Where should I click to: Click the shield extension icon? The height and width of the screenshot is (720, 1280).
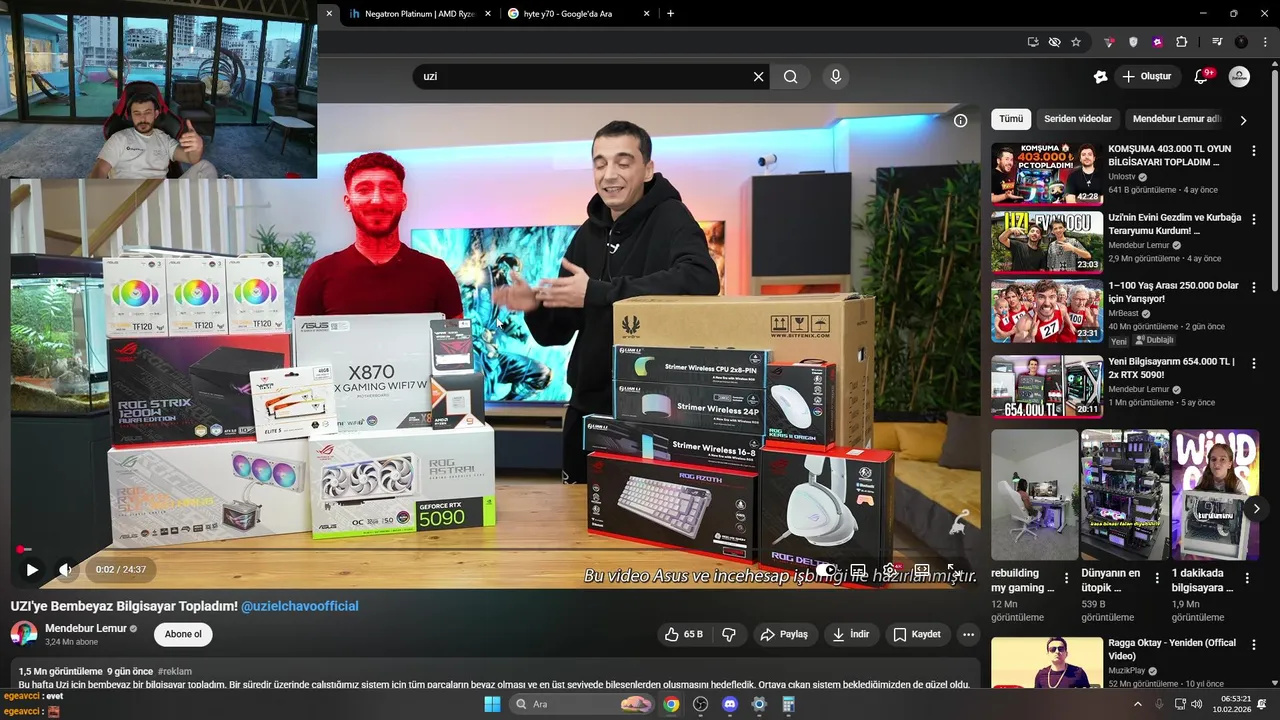(x=1133, y=42)
